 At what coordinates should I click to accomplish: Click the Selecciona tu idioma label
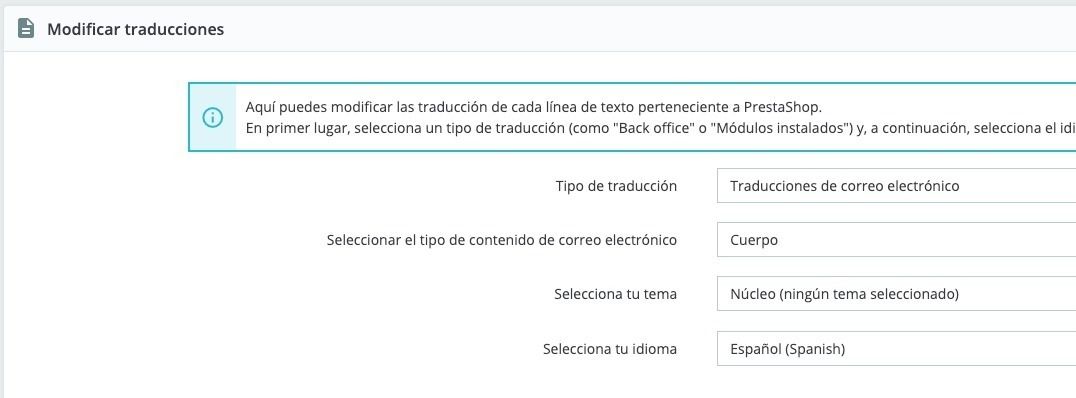[x=610, y=349]
